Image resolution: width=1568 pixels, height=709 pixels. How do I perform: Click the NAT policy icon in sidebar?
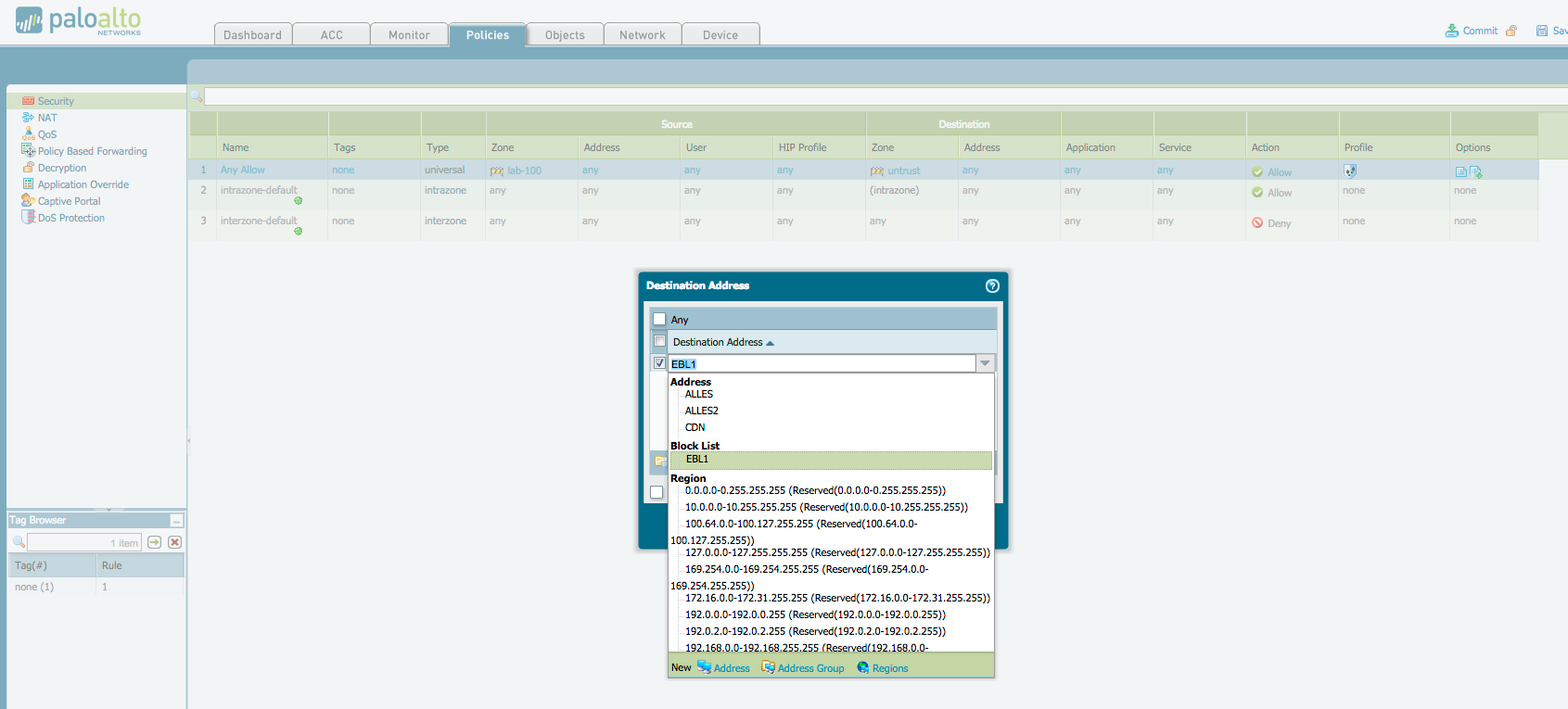28,118
